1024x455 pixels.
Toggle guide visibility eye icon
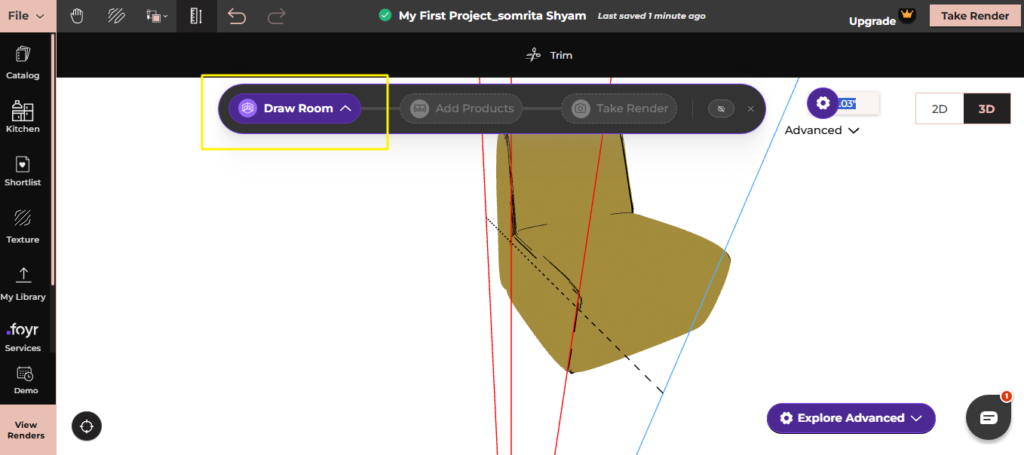pos(721,109)
